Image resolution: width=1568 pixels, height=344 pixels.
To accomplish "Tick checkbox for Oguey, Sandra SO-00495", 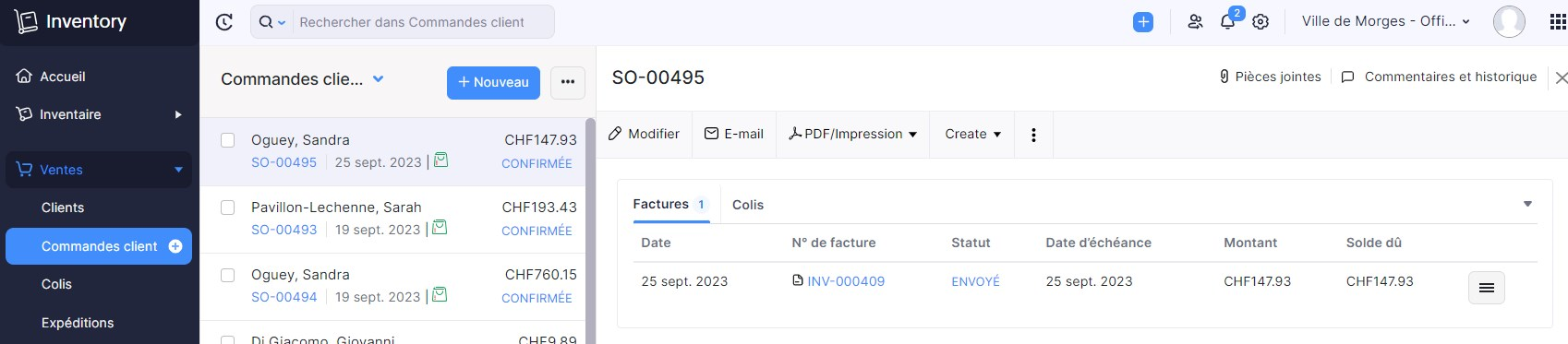I will click(x=227, y=140).
